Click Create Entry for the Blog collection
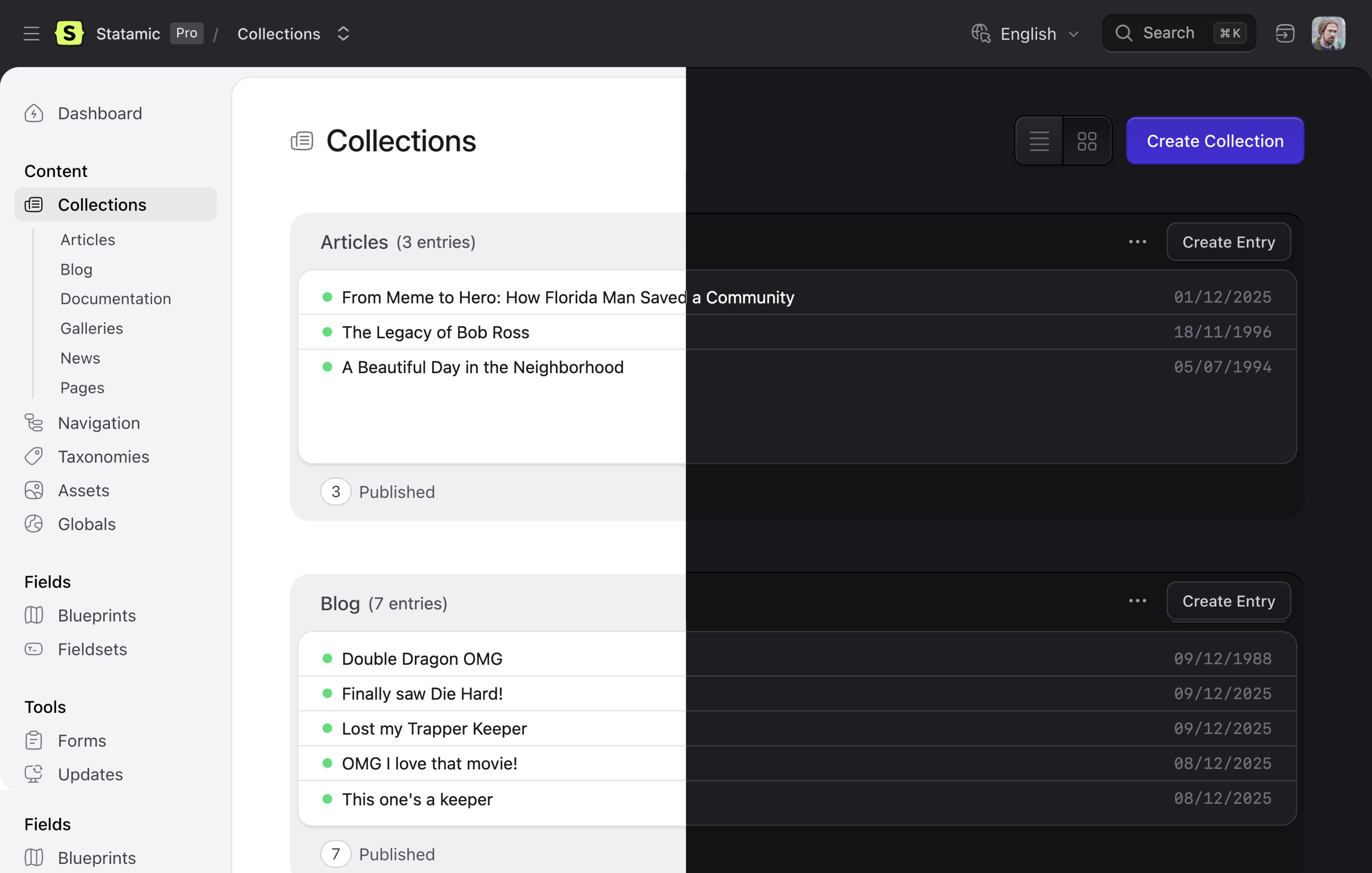Image resolution: width=1372 pixels, height=873 pixels. pyautogui.click(x=1229, y=601)
